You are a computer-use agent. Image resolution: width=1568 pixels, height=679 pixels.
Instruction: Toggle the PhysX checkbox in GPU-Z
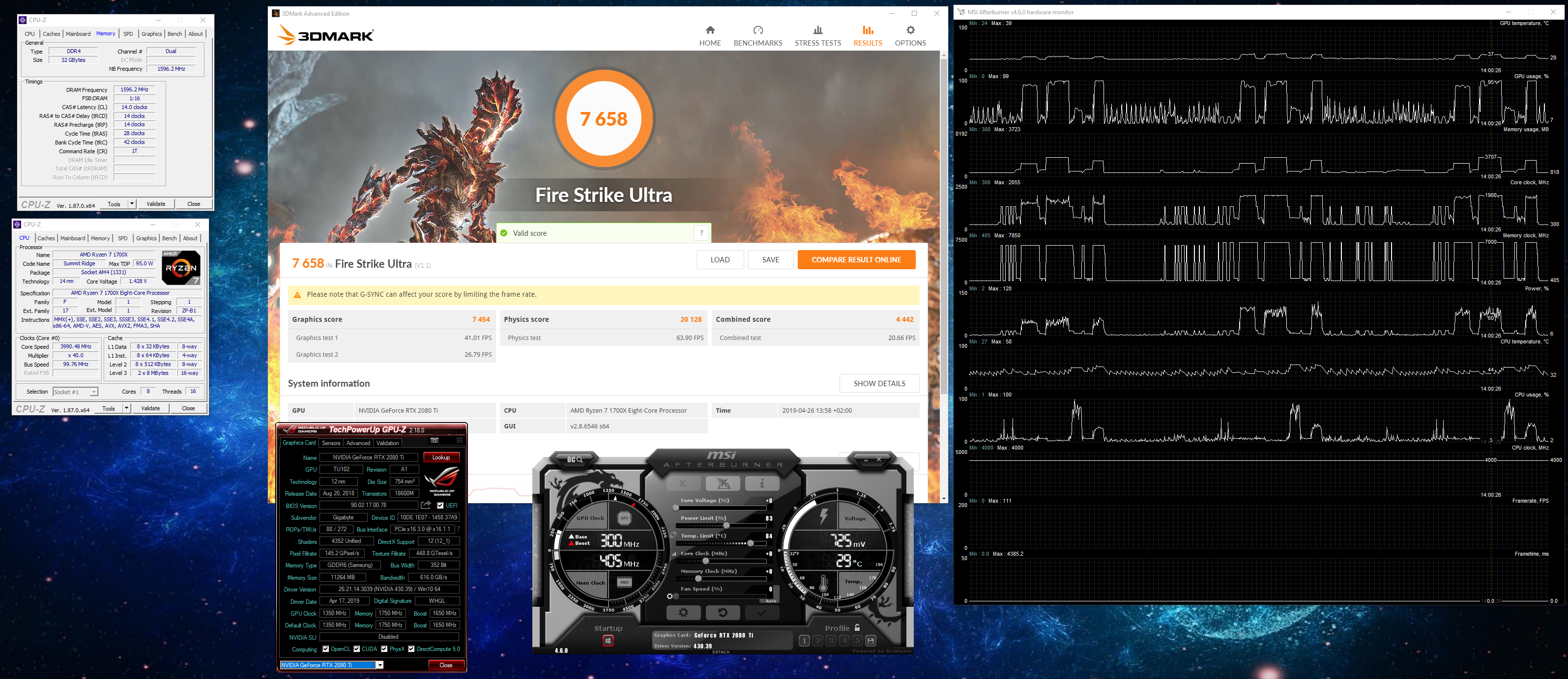pos(384,649)
